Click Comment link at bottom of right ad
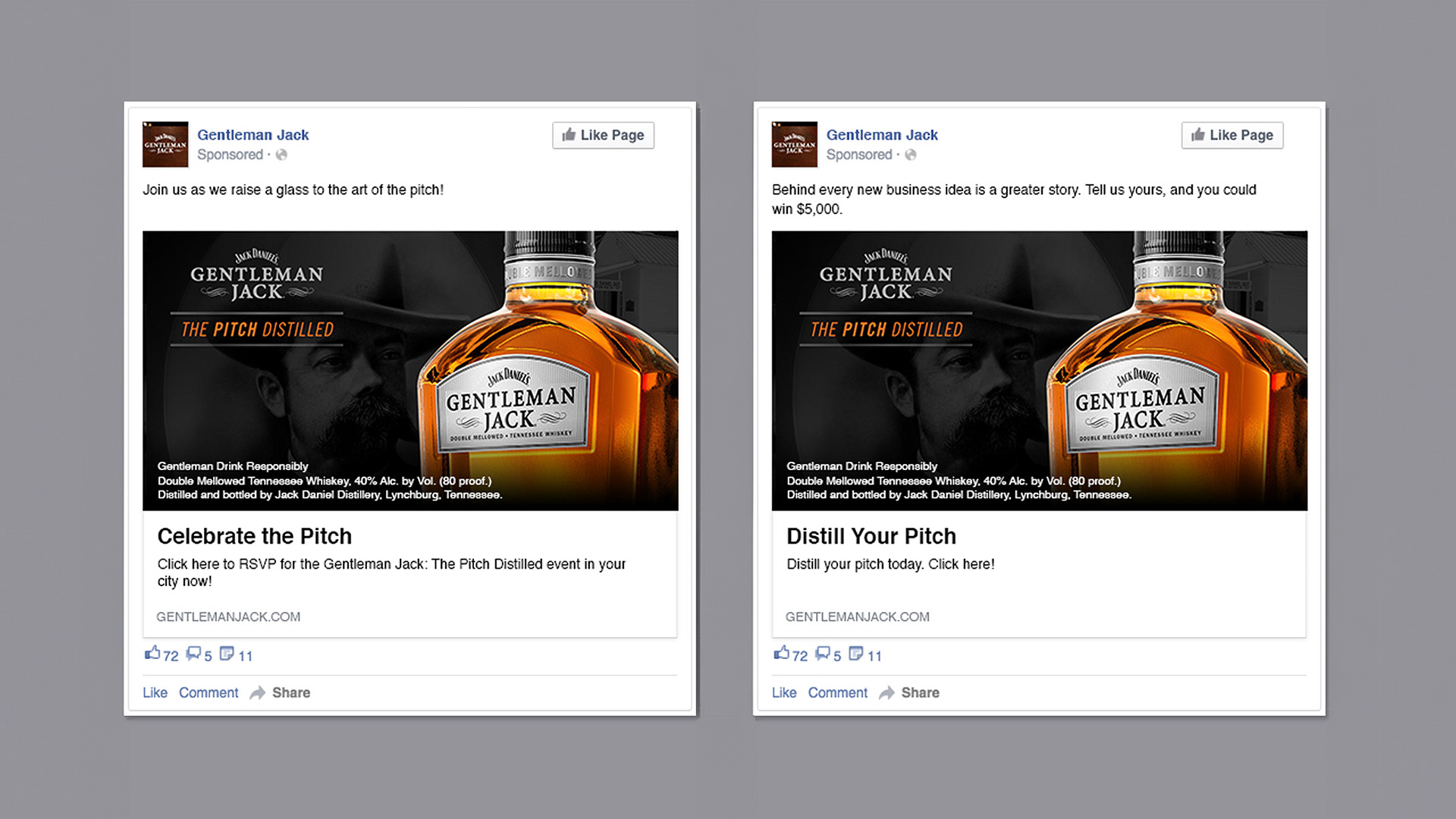This screenshot has width=1456, height=819. click(838, 692)
